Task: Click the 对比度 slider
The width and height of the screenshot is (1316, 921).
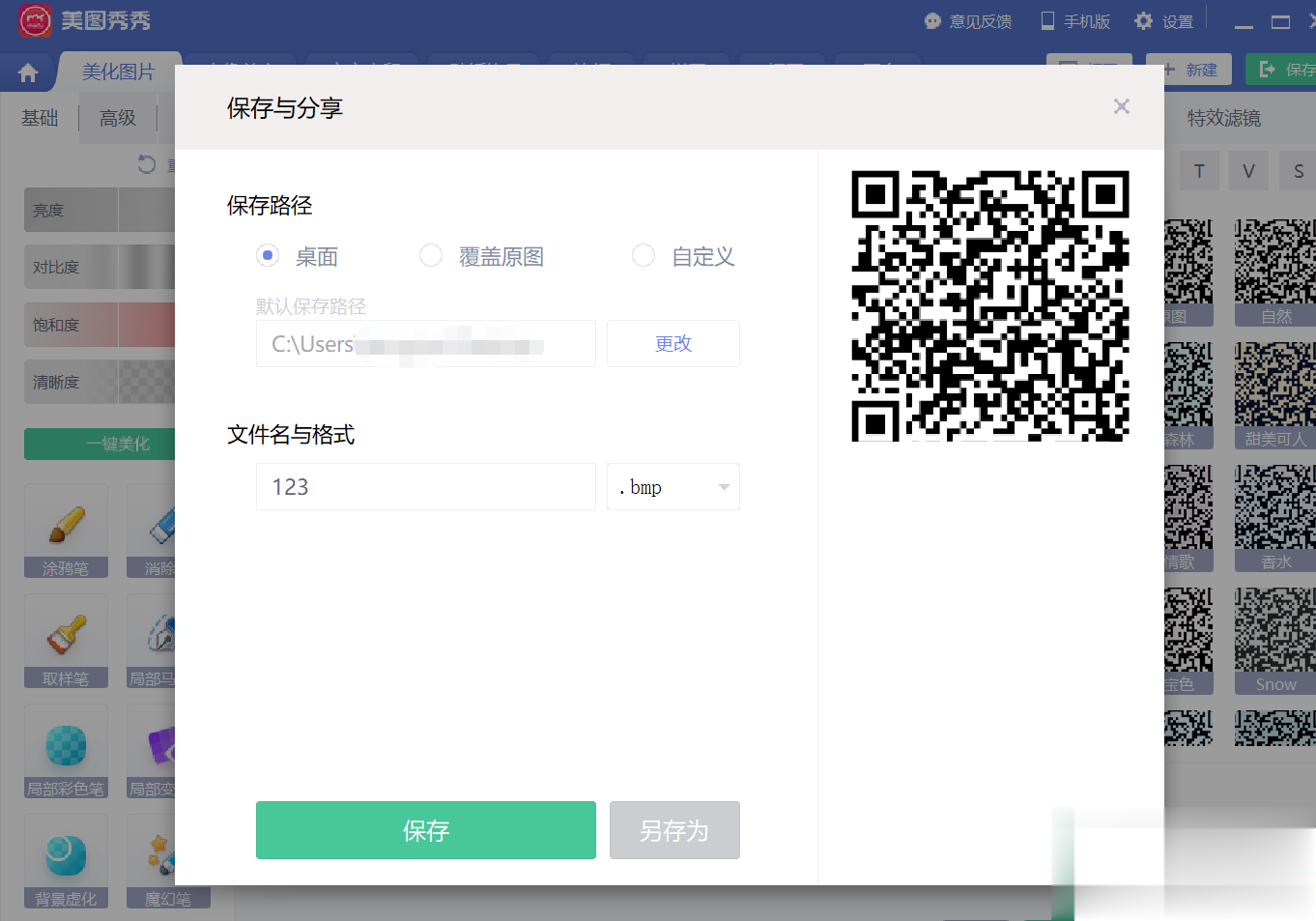Action: 100,267
